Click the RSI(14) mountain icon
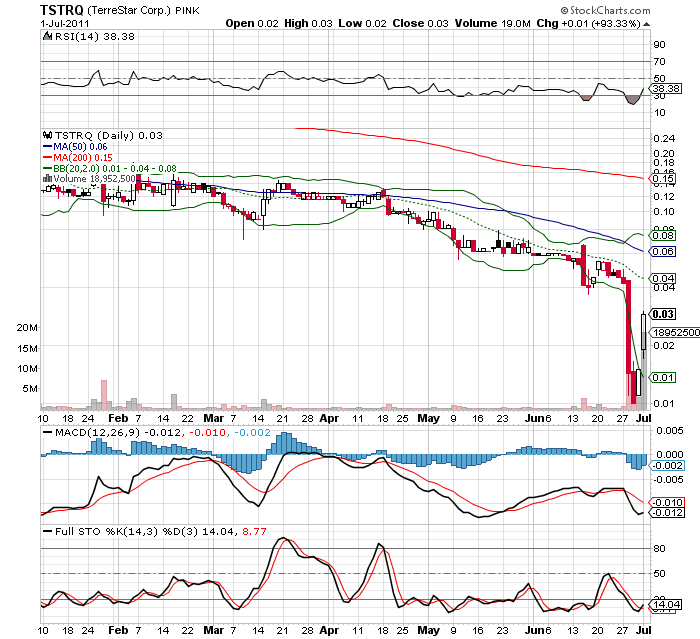 [47, 36]
